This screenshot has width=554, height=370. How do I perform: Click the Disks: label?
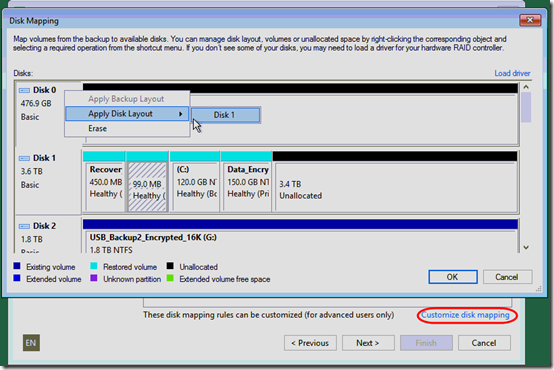point(23,73)
